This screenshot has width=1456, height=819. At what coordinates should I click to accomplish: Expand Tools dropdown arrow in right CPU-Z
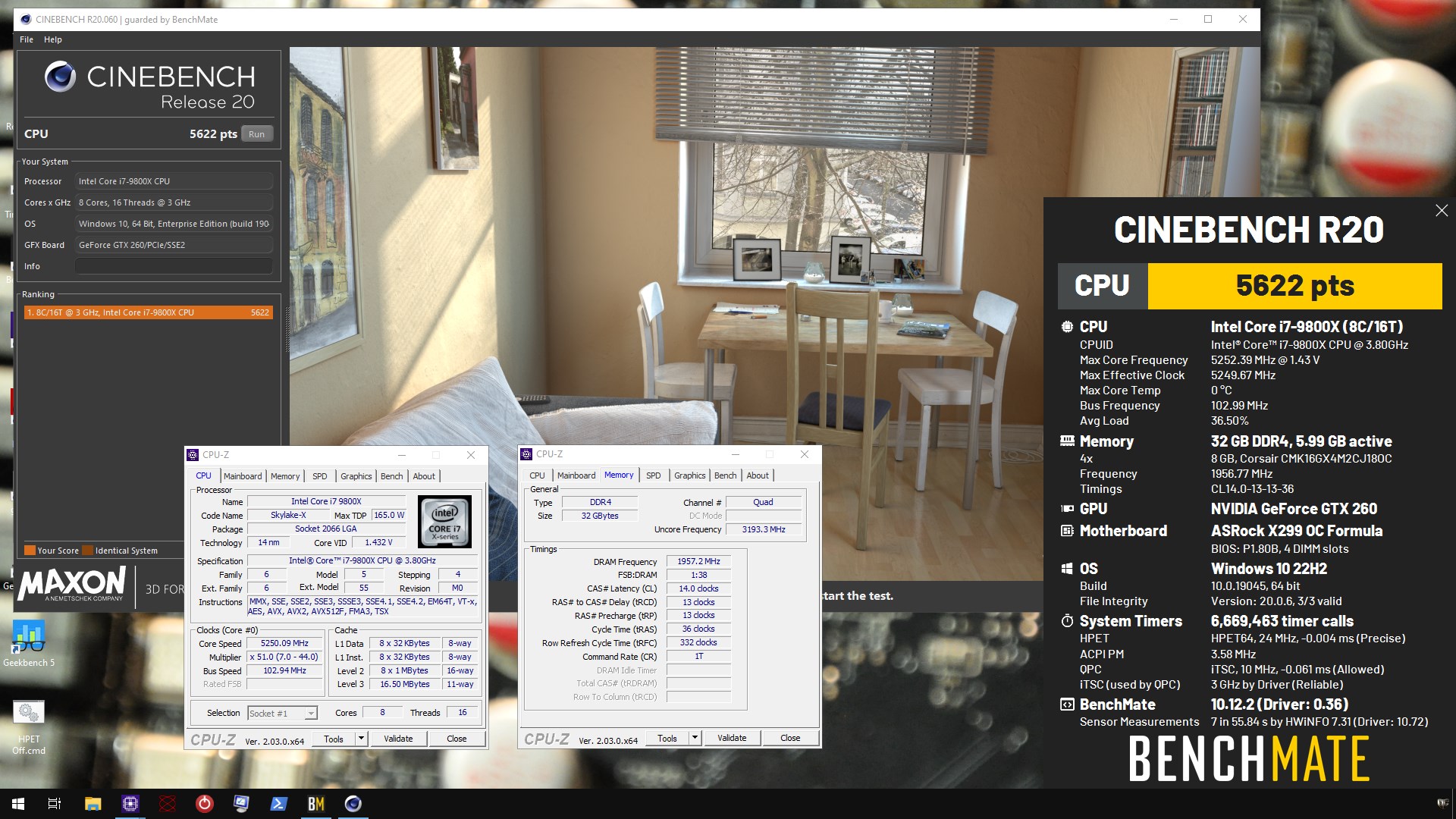click(695, 738)
